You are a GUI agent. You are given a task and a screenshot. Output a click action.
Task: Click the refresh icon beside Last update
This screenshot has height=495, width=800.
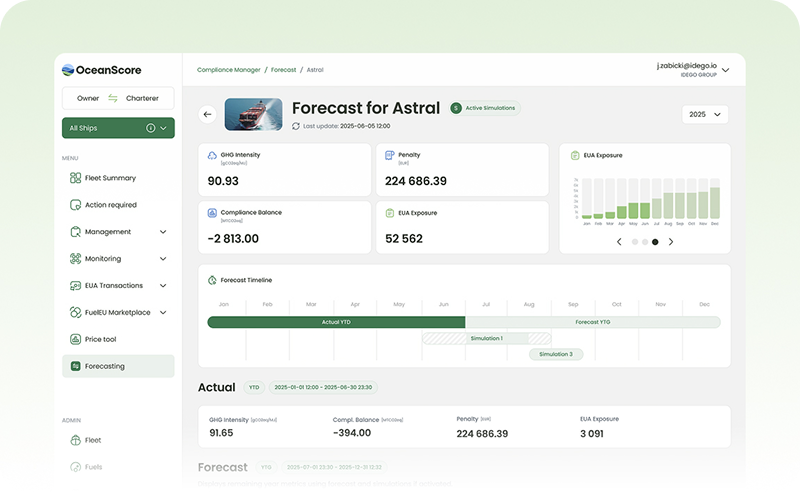tap(296, 126)
